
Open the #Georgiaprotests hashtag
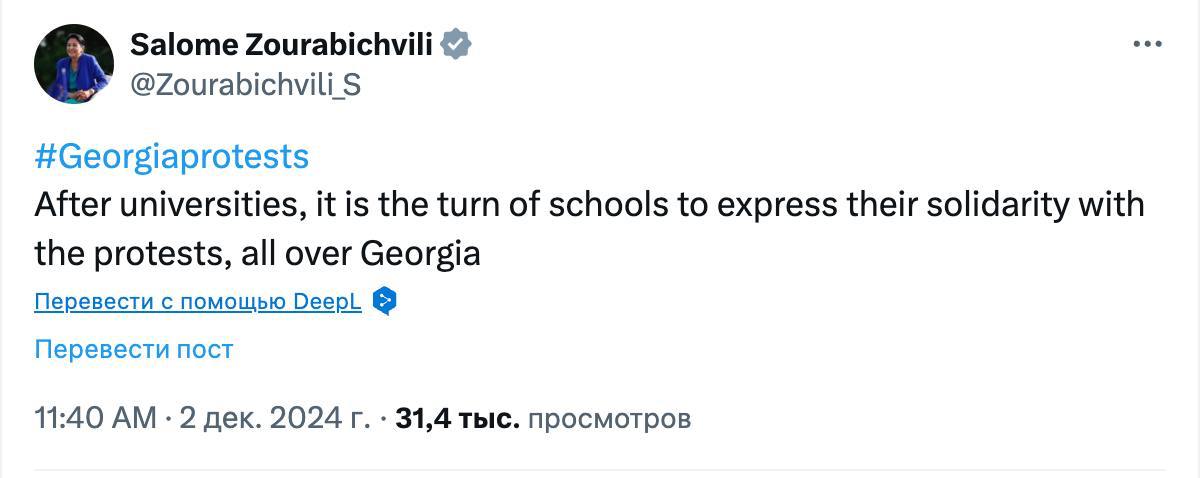click(x=172, y=157)
